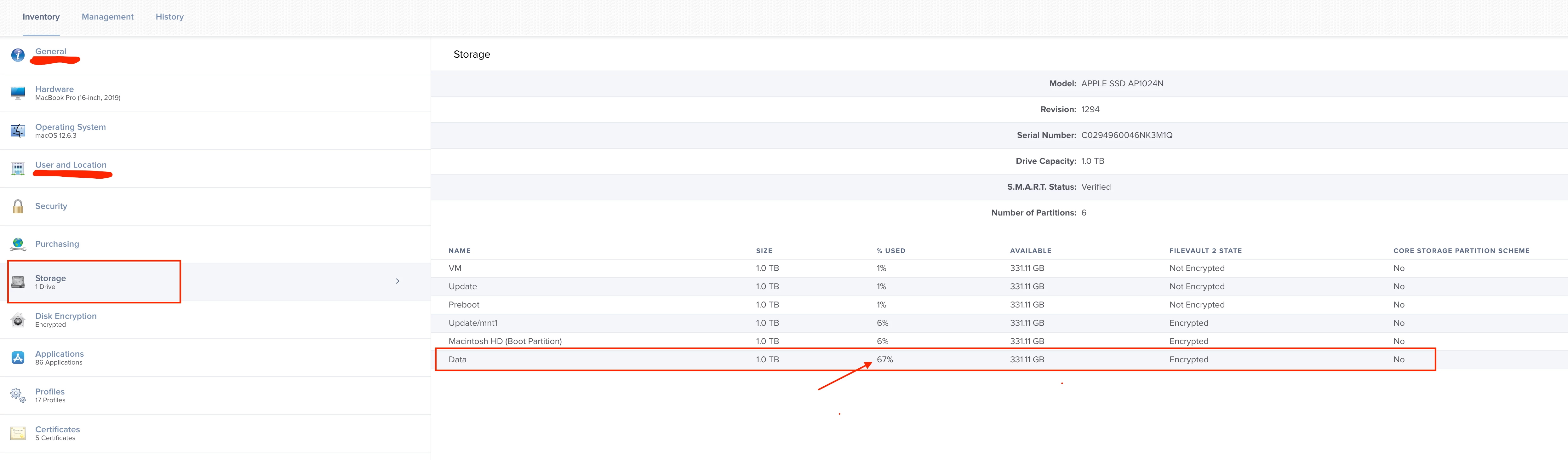
Task: Expand the Storage row chevron arrow
Action: (x=398, y=281)
